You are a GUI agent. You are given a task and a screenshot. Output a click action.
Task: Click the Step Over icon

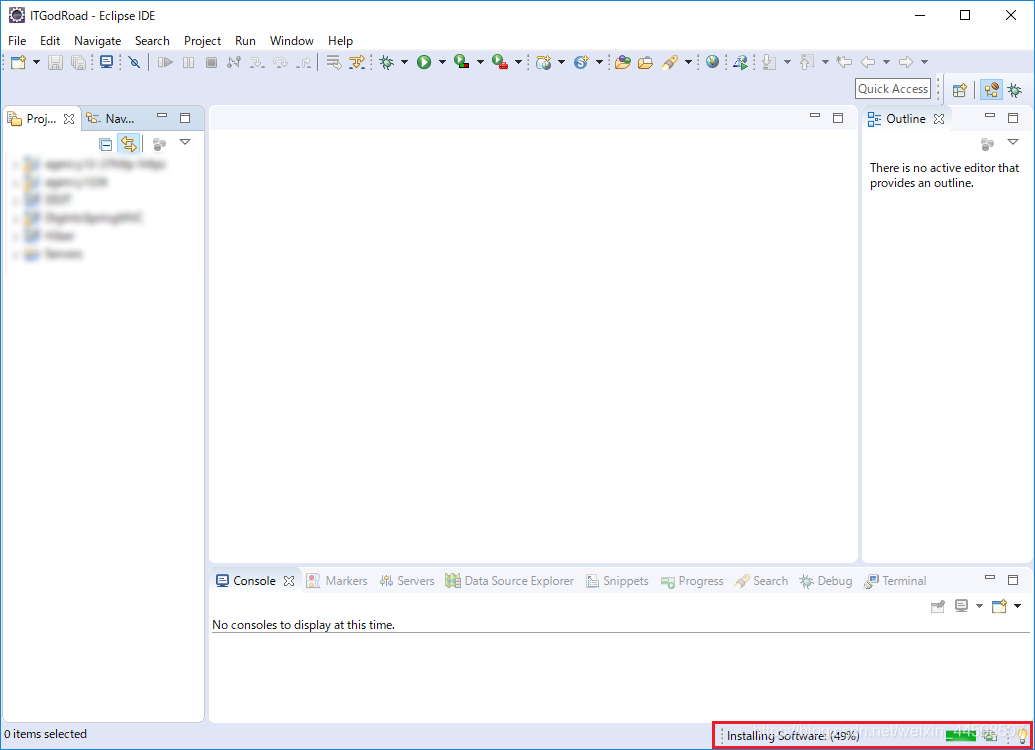281,62
